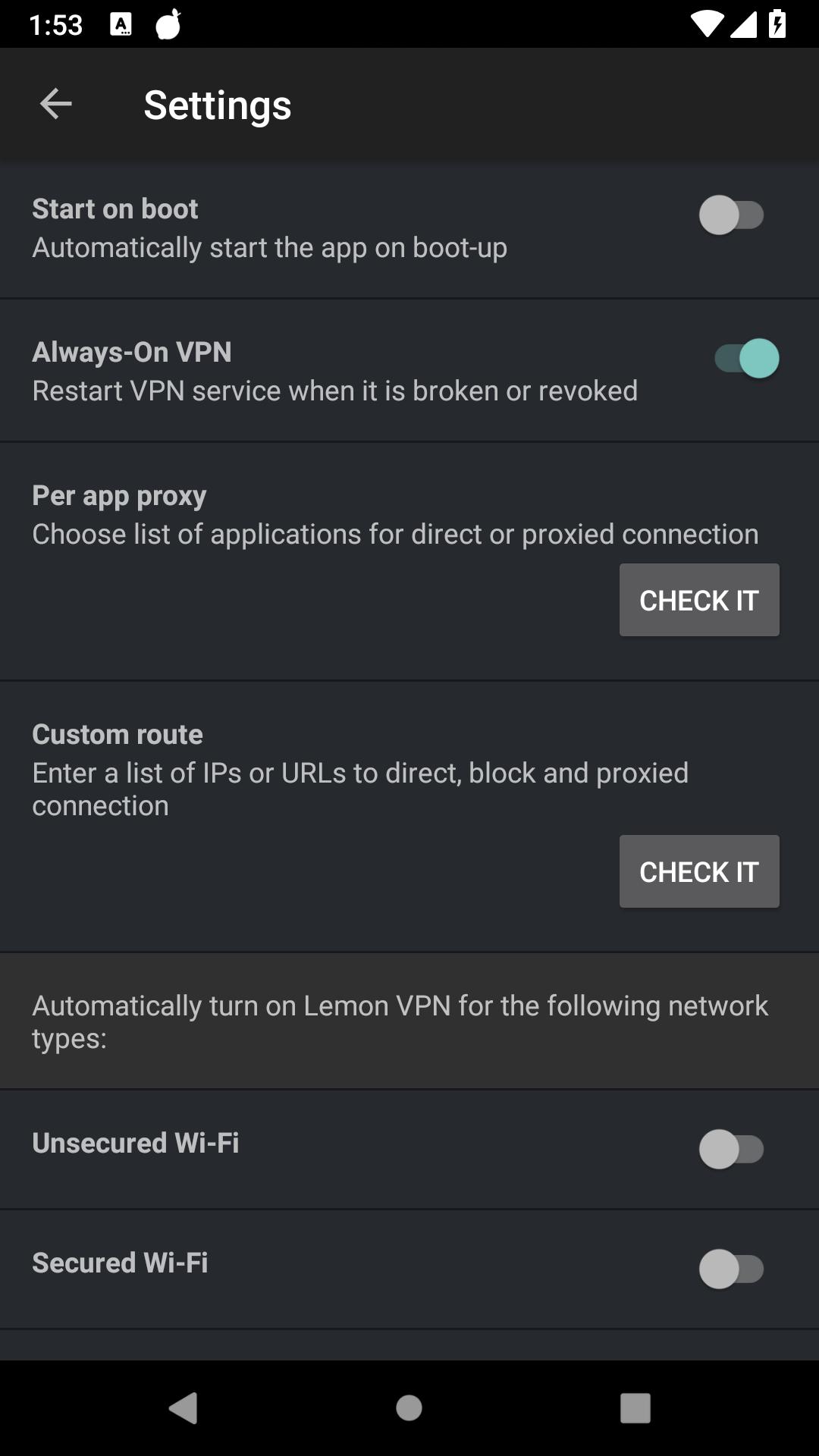Tap the apple-shaped status bar icon
The height and width of the screenshot is (1456, 819).
click(168, 25)
